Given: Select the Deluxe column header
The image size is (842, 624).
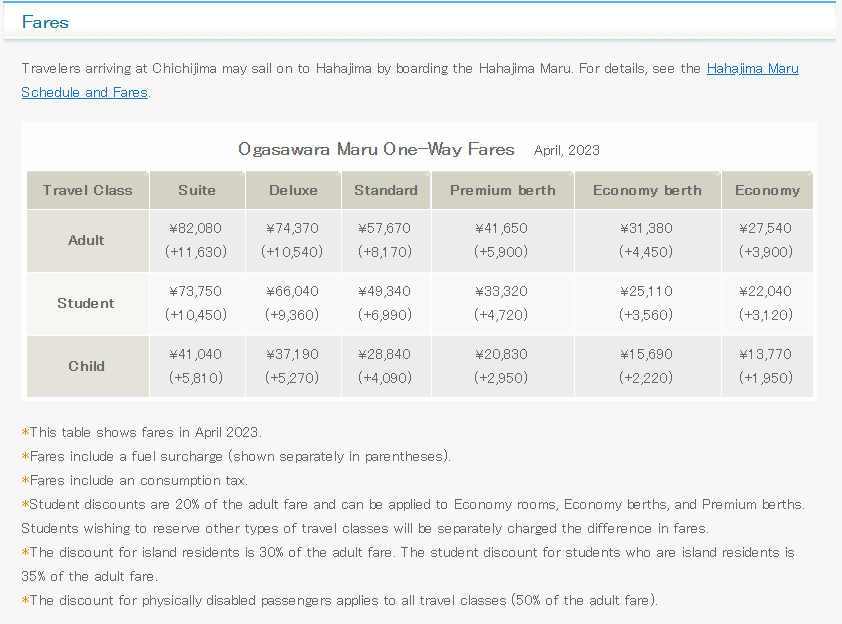Looking at the screenshot, I should pyautogui.click(x=293, y=190).
